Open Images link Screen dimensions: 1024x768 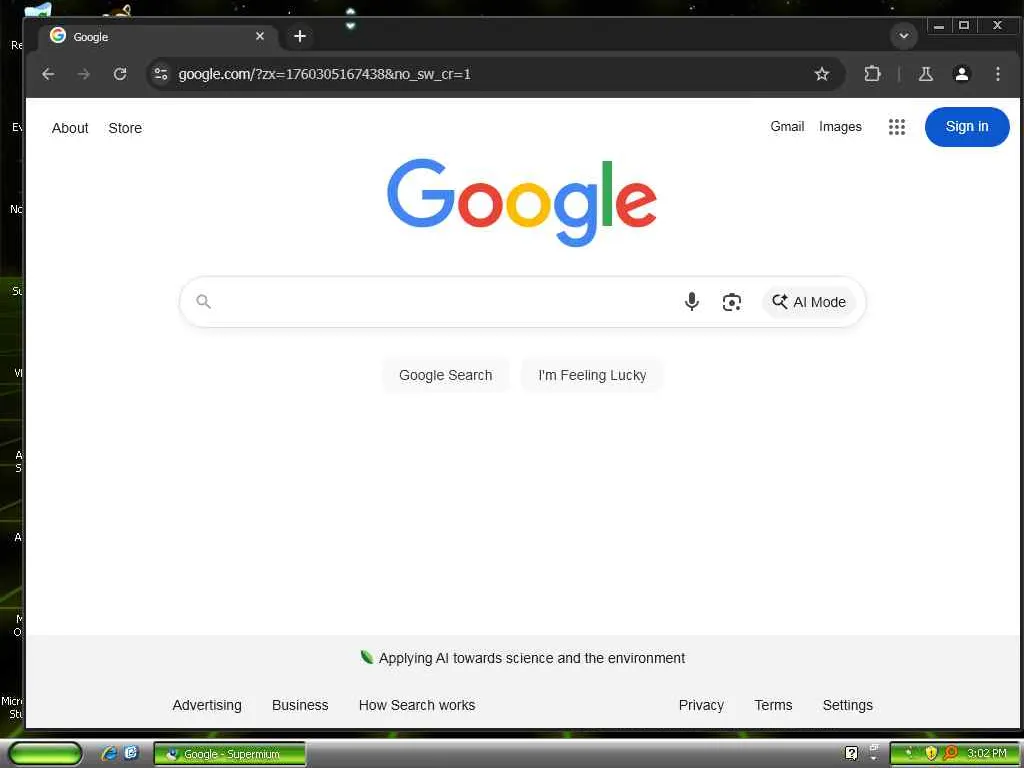pos(840,127)
